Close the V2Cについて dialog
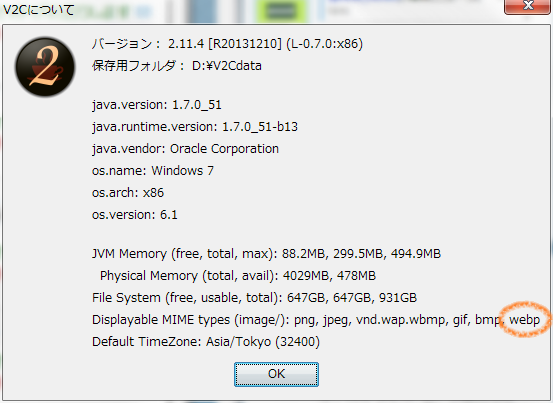This screenshot has height=403, width=553. click(x=528, y=6)
